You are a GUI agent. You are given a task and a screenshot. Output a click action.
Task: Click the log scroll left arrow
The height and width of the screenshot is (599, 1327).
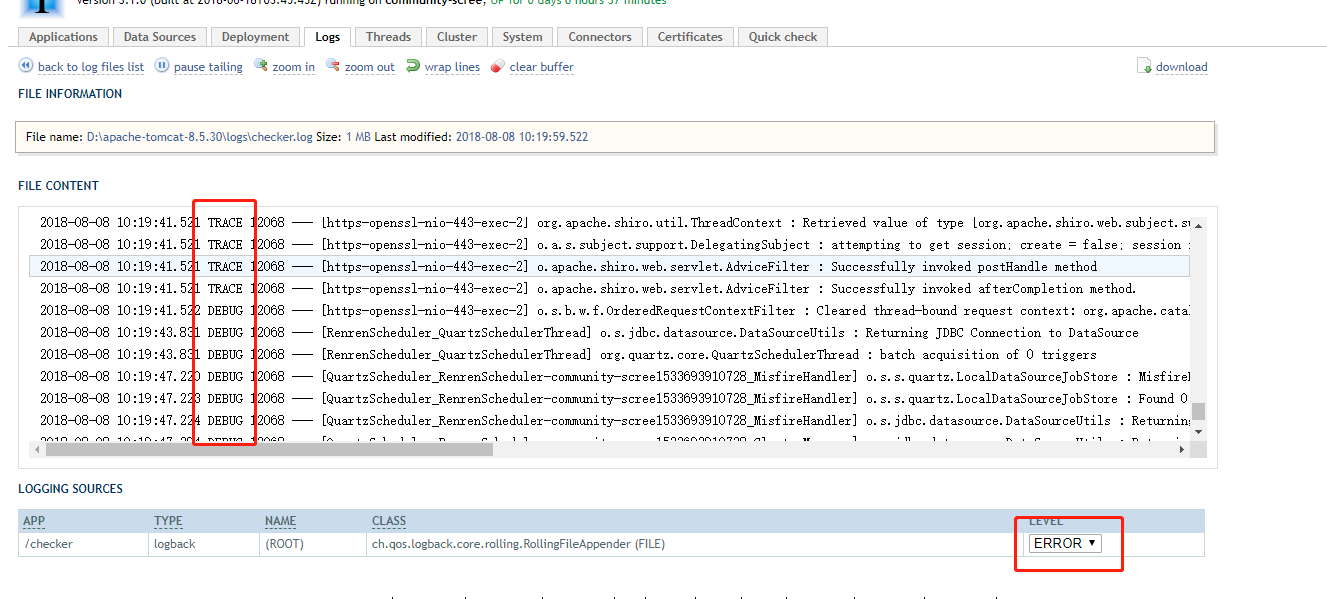point(37,450)
